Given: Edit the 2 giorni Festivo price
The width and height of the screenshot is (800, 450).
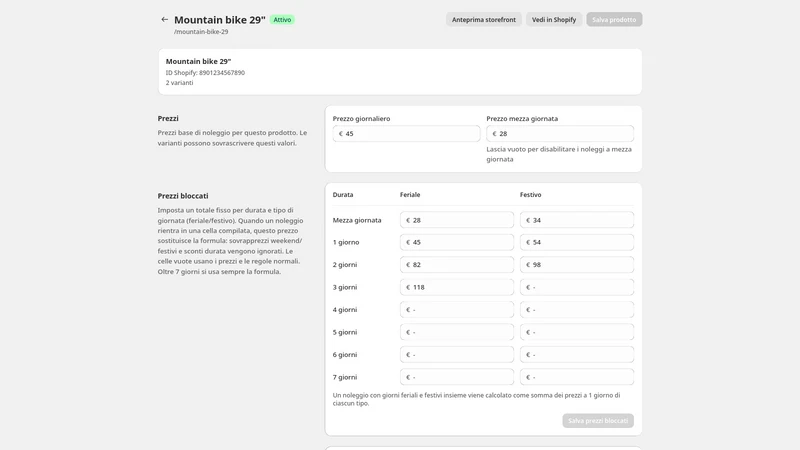Looking at the screenshot, I should click(577, 265).
